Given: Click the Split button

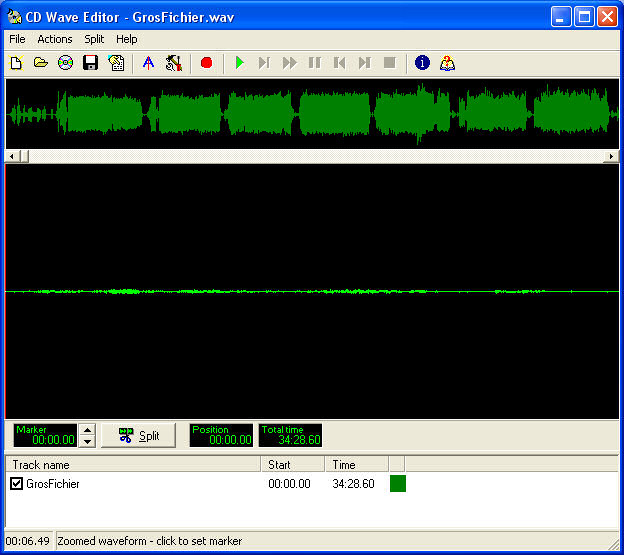Looking at the screenshot, I should coord(138,435).
